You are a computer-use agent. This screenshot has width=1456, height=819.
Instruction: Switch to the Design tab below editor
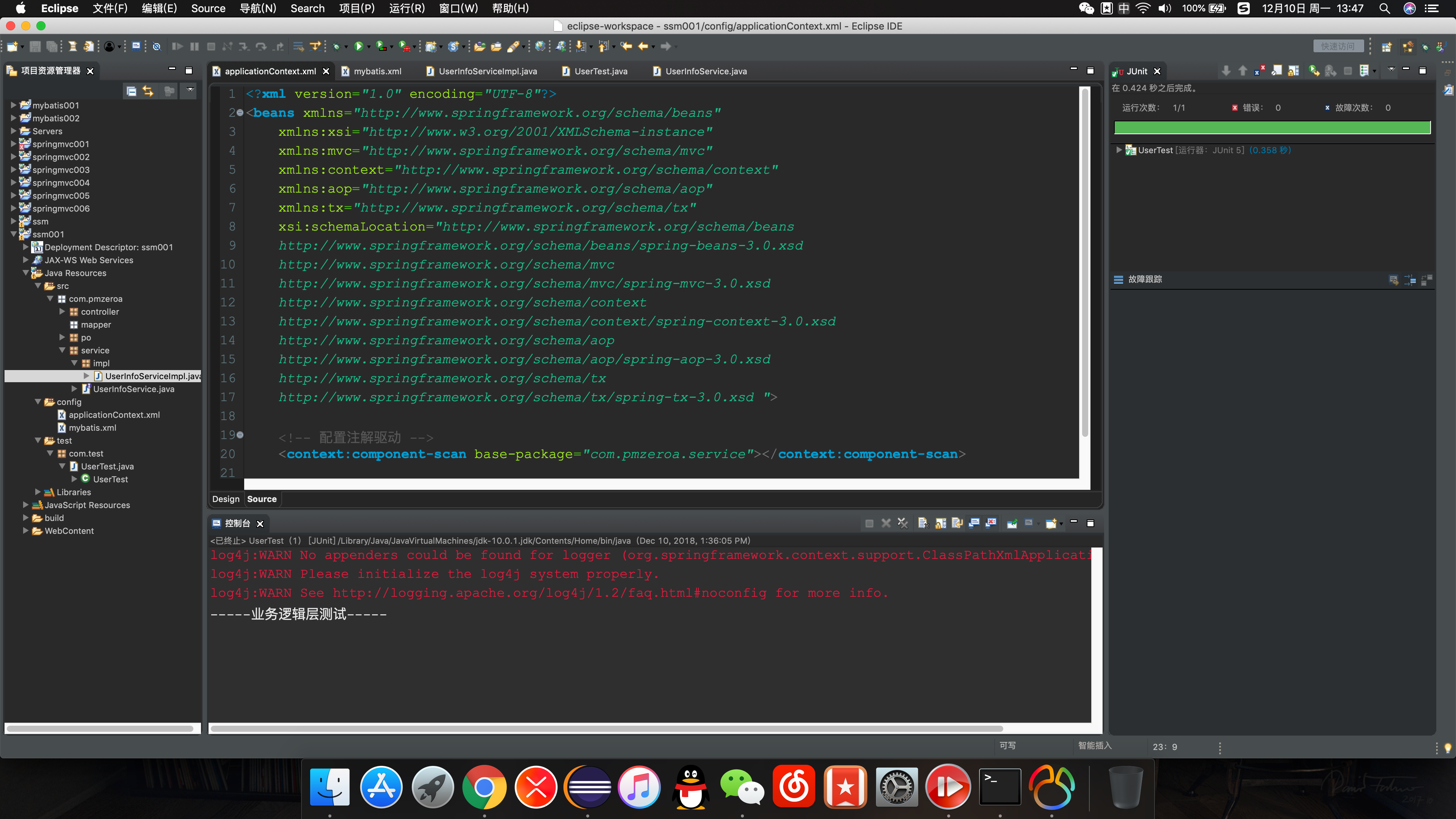(226, 499)
